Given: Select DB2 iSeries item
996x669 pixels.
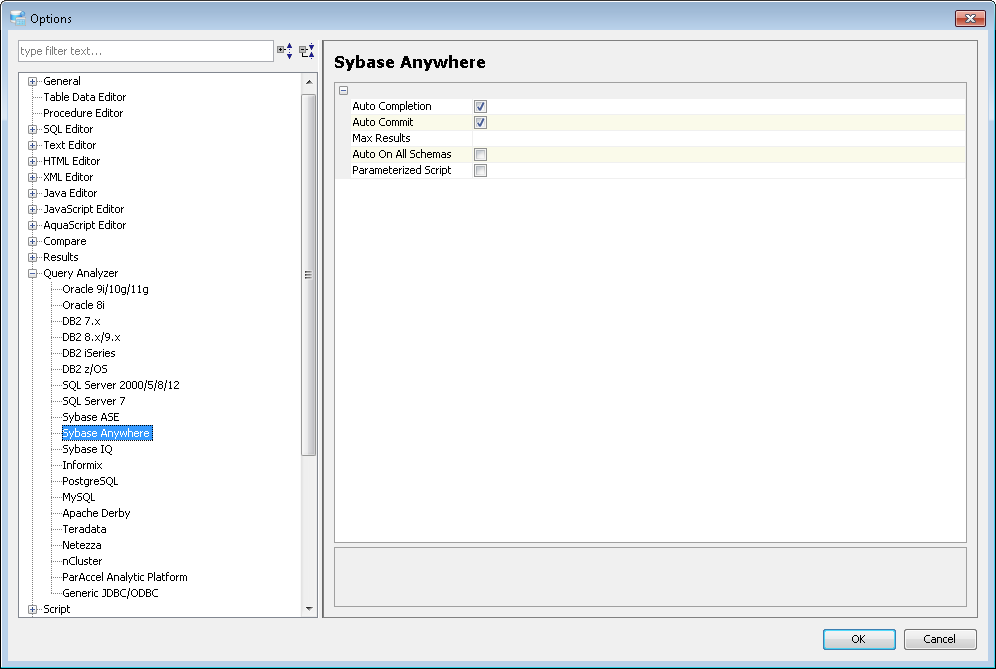Looking at the screenshot, I should coord(89,353).
